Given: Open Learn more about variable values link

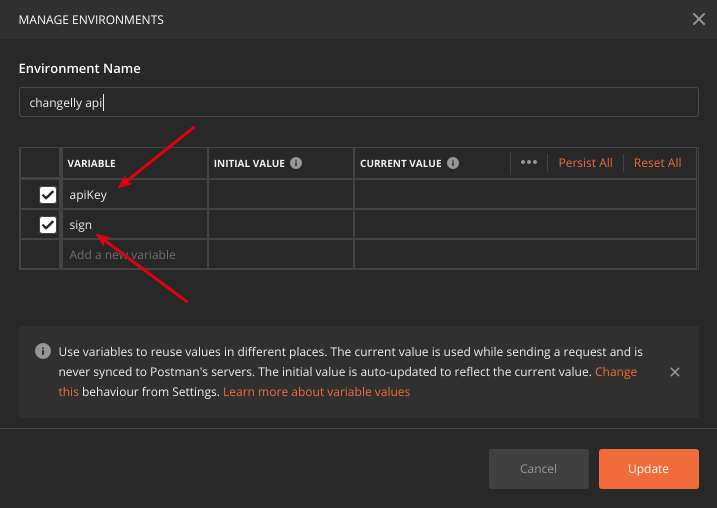Looking at the screenshot, I should tap(316, 392).
